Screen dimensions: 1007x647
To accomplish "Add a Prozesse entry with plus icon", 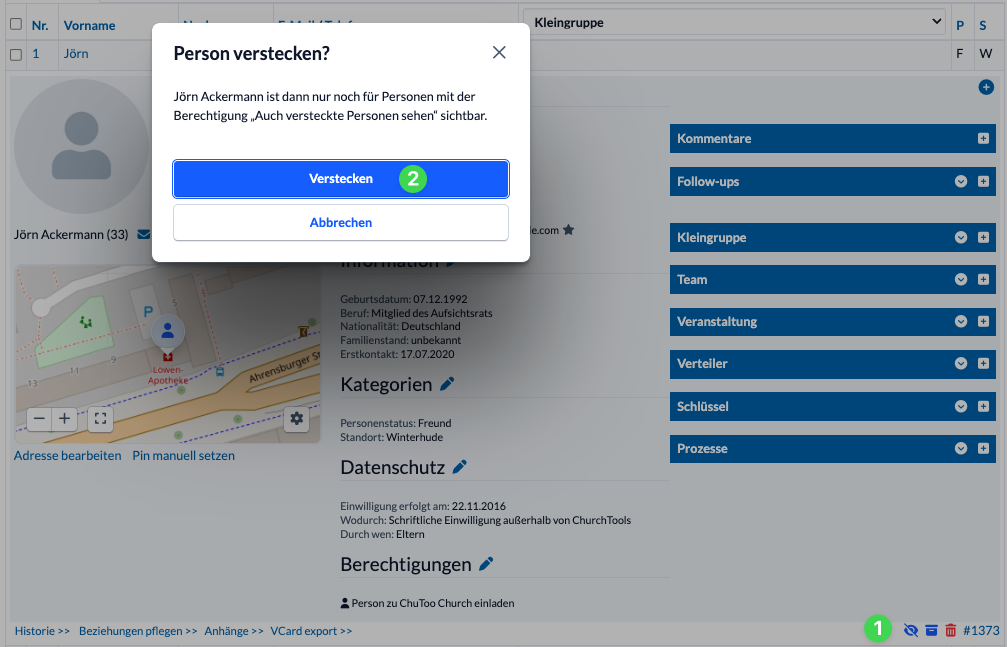I will (983, 448).
